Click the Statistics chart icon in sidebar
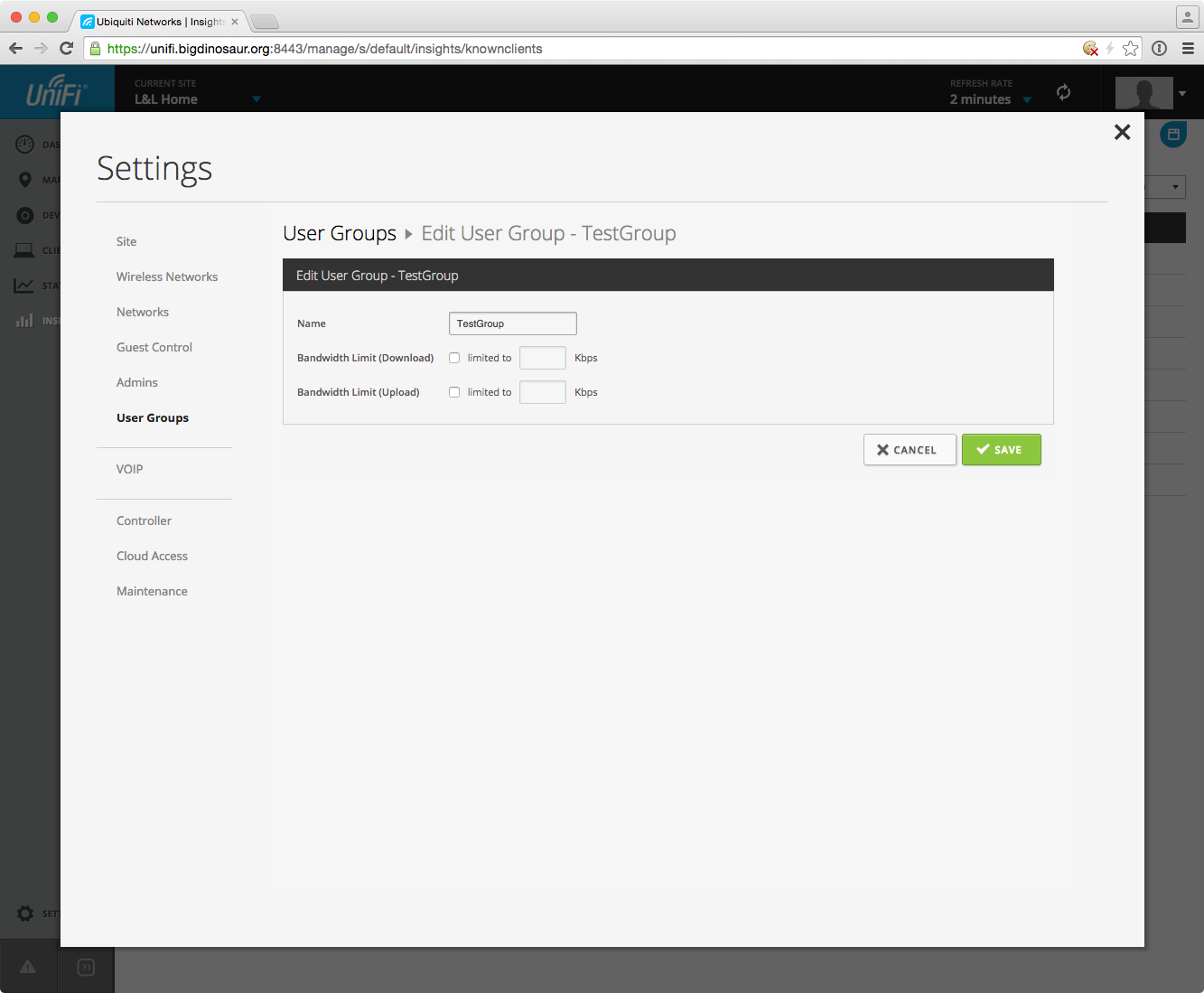The height and width of the screenshot is (993, 1204). tap(24, 286)
